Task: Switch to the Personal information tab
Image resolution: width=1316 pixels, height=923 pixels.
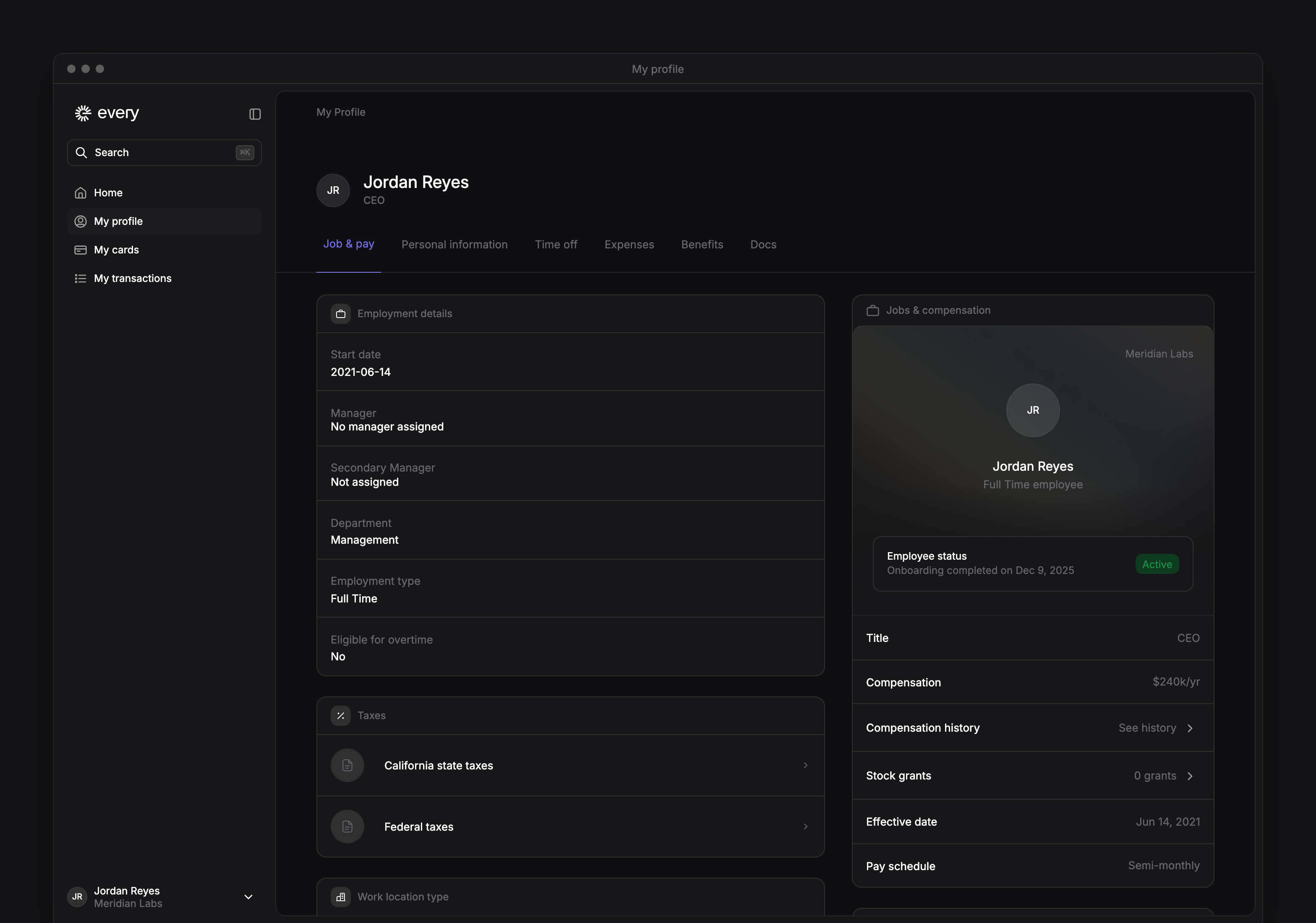Action: coord(454,245)
